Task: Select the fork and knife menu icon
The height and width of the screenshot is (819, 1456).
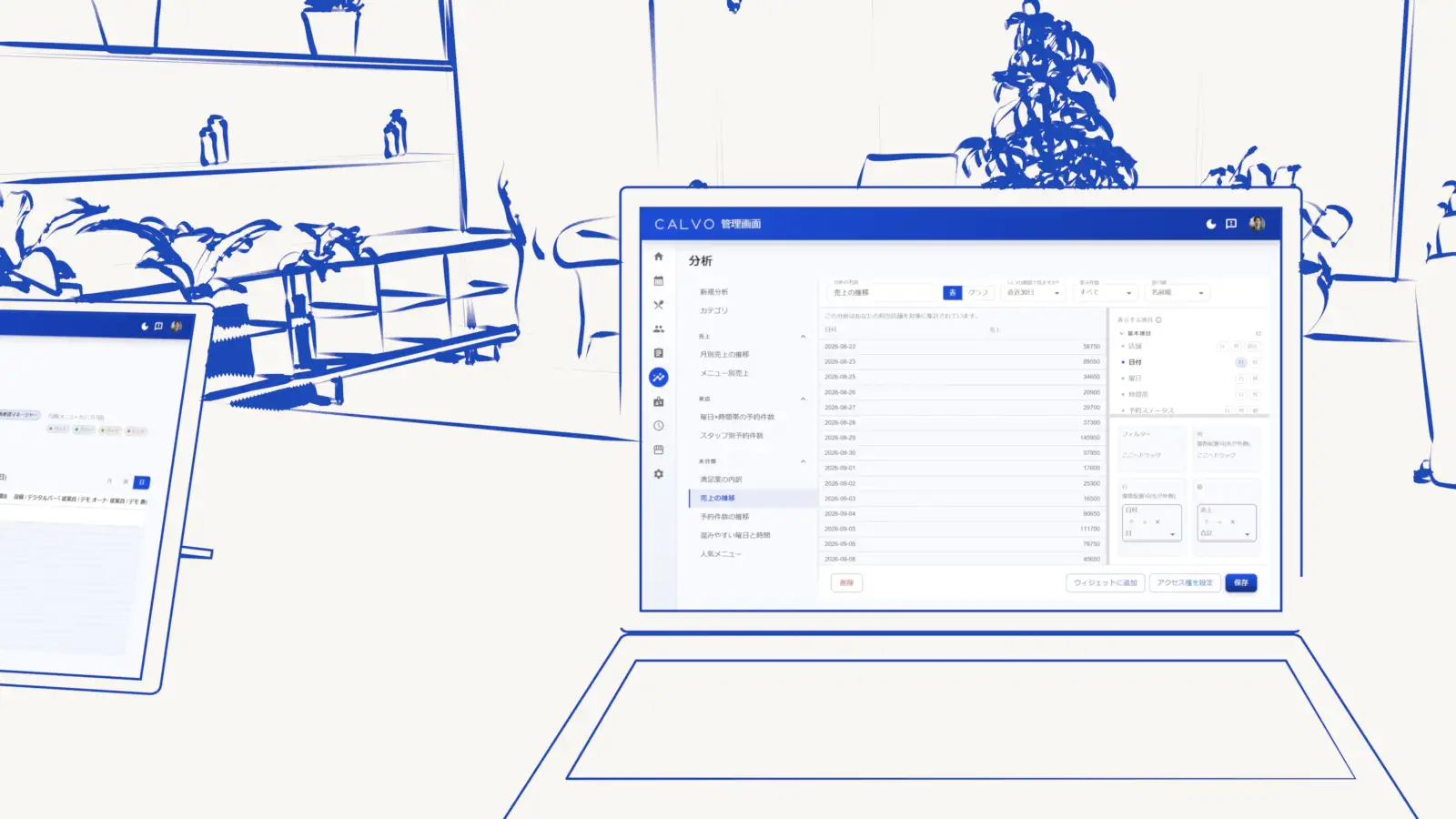Action: point(658,305)
